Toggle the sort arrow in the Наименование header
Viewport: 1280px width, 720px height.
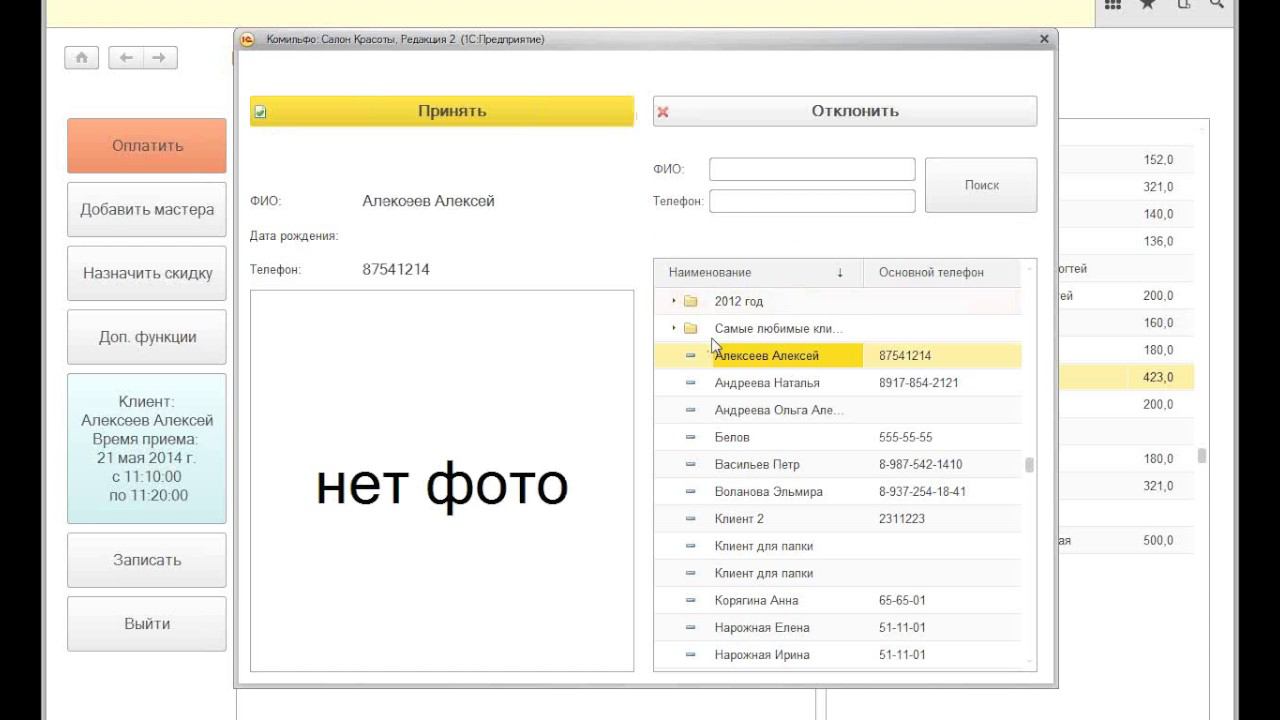pos(840,272)
